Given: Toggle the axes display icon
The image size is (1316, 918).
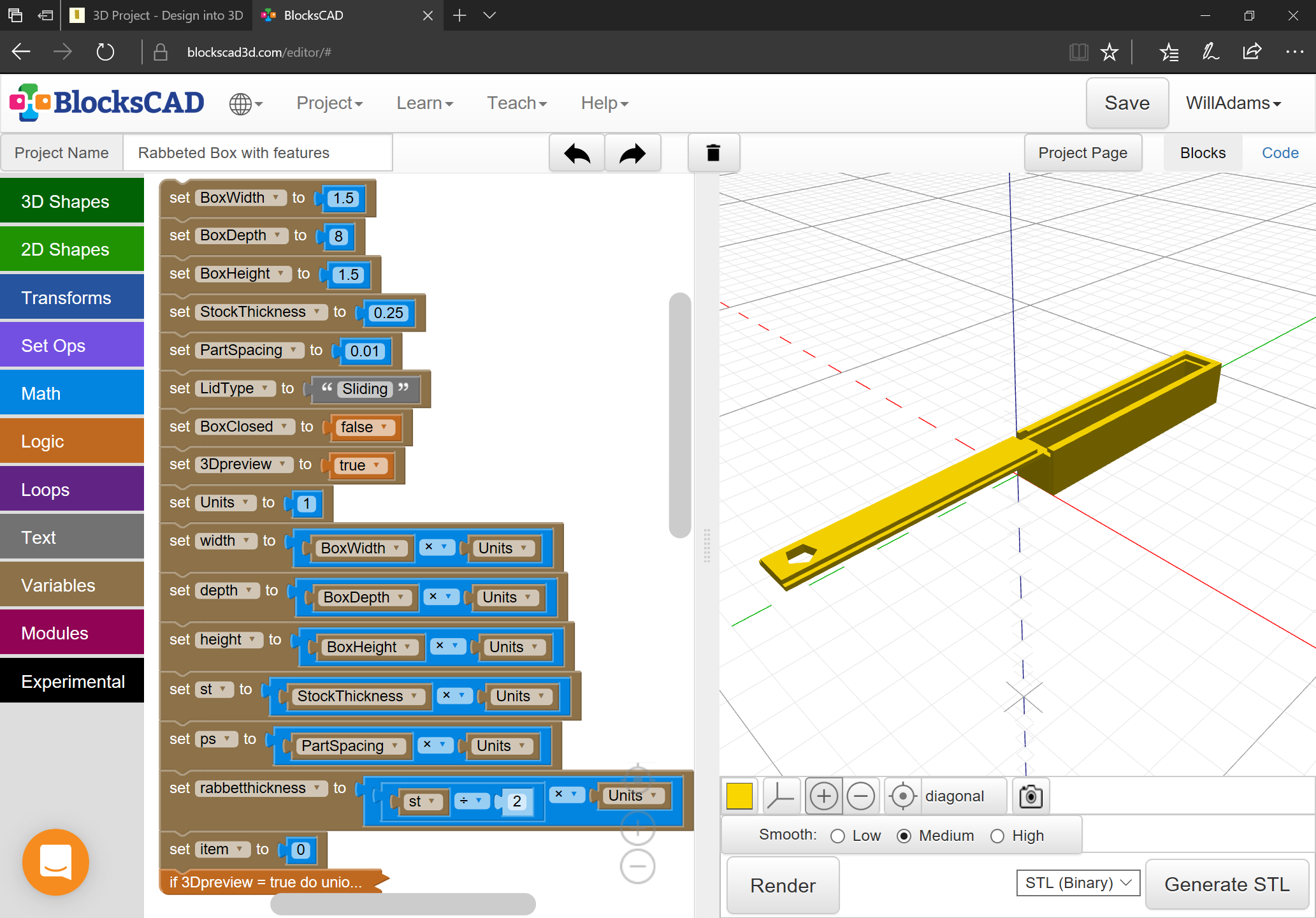Looking at the screenshot, I should click(781, 796).
